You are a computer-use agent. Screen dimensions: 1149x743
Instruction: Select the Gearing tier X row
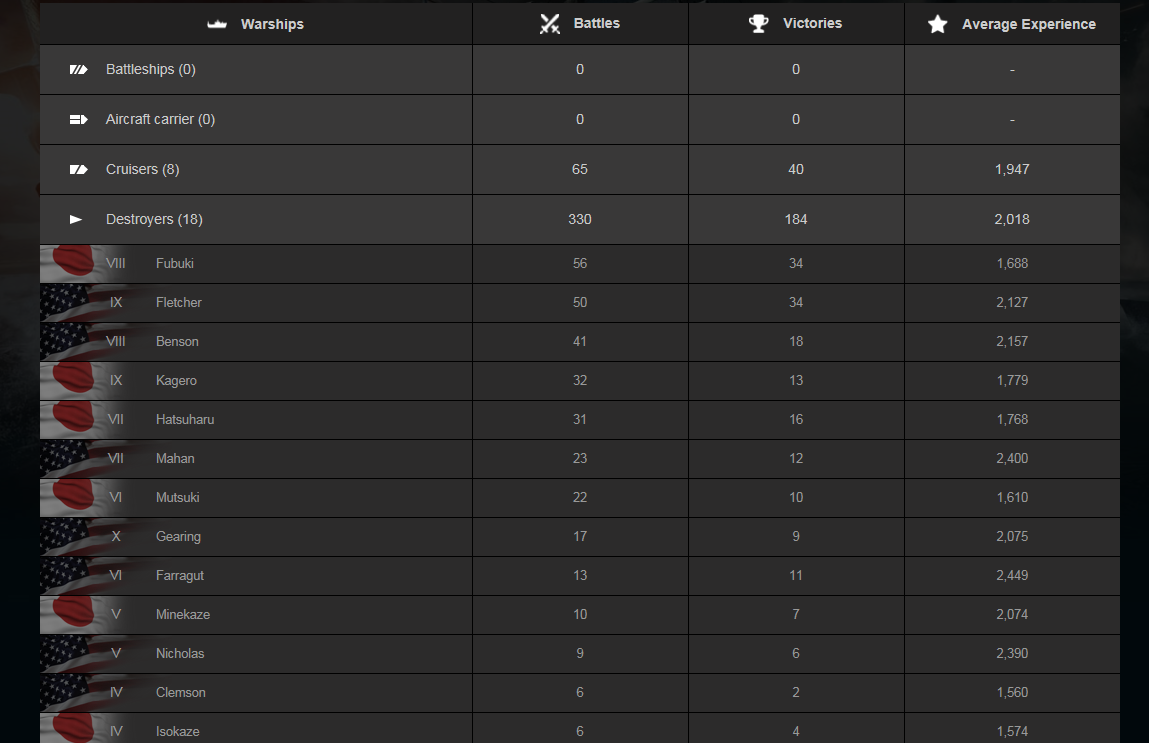[x=580, y=536]
